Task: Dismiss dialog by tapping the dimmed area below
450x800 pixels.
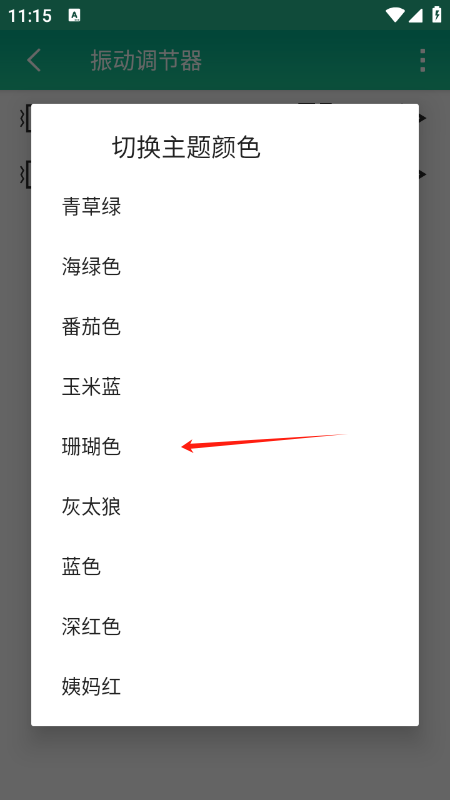Action: [x=225, y=763]
